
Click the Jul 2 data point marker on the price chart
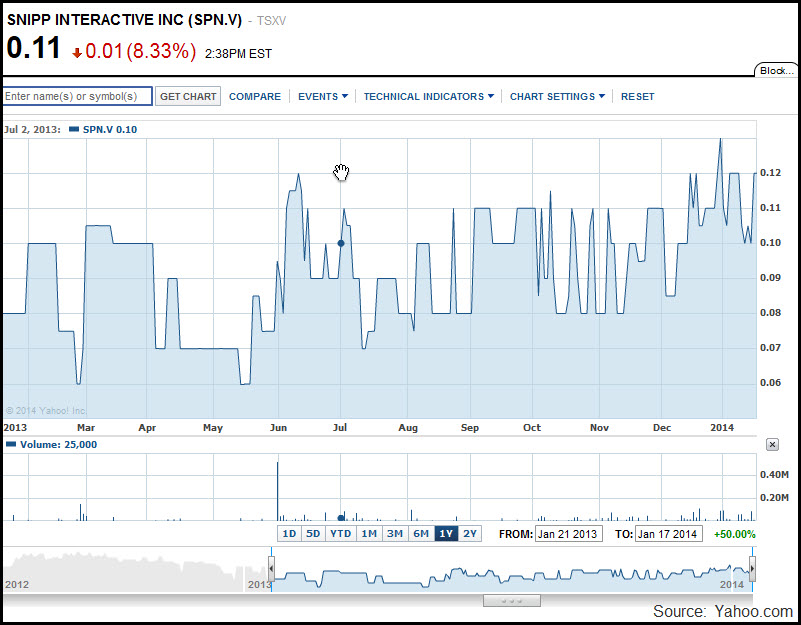point(341,243)
